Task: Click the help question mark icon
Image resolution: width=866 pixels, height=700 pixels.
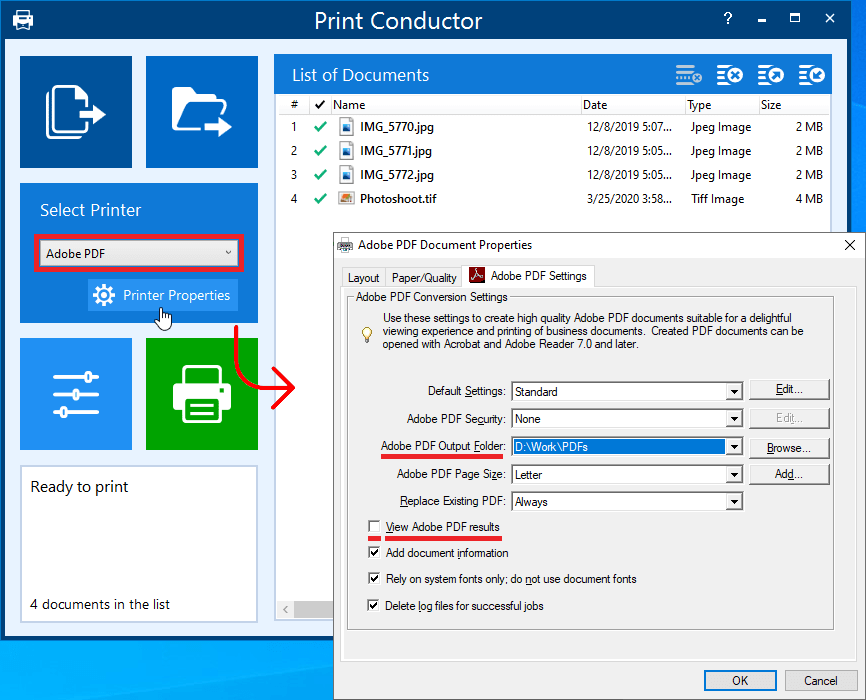Action: [x=728, y=19]
